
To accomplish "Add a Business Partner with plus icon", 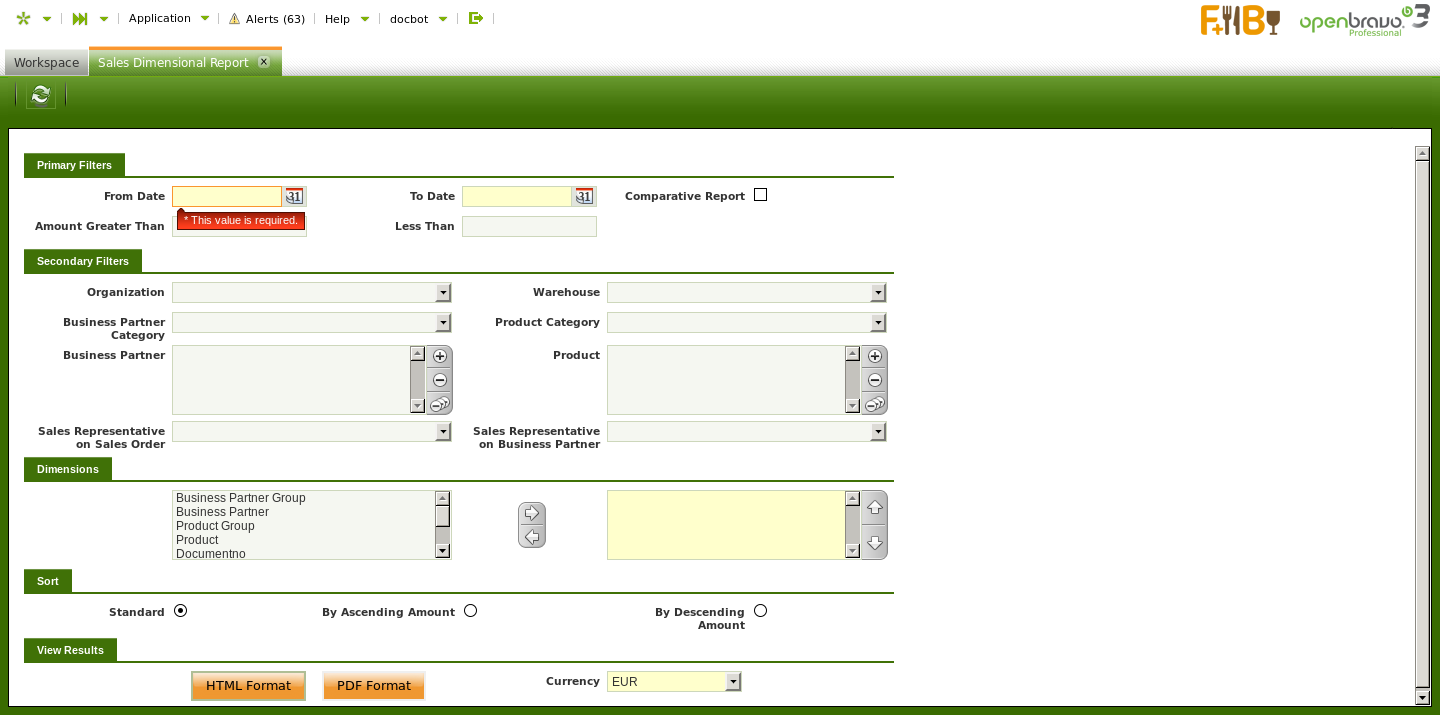I will tap(440, 356).
